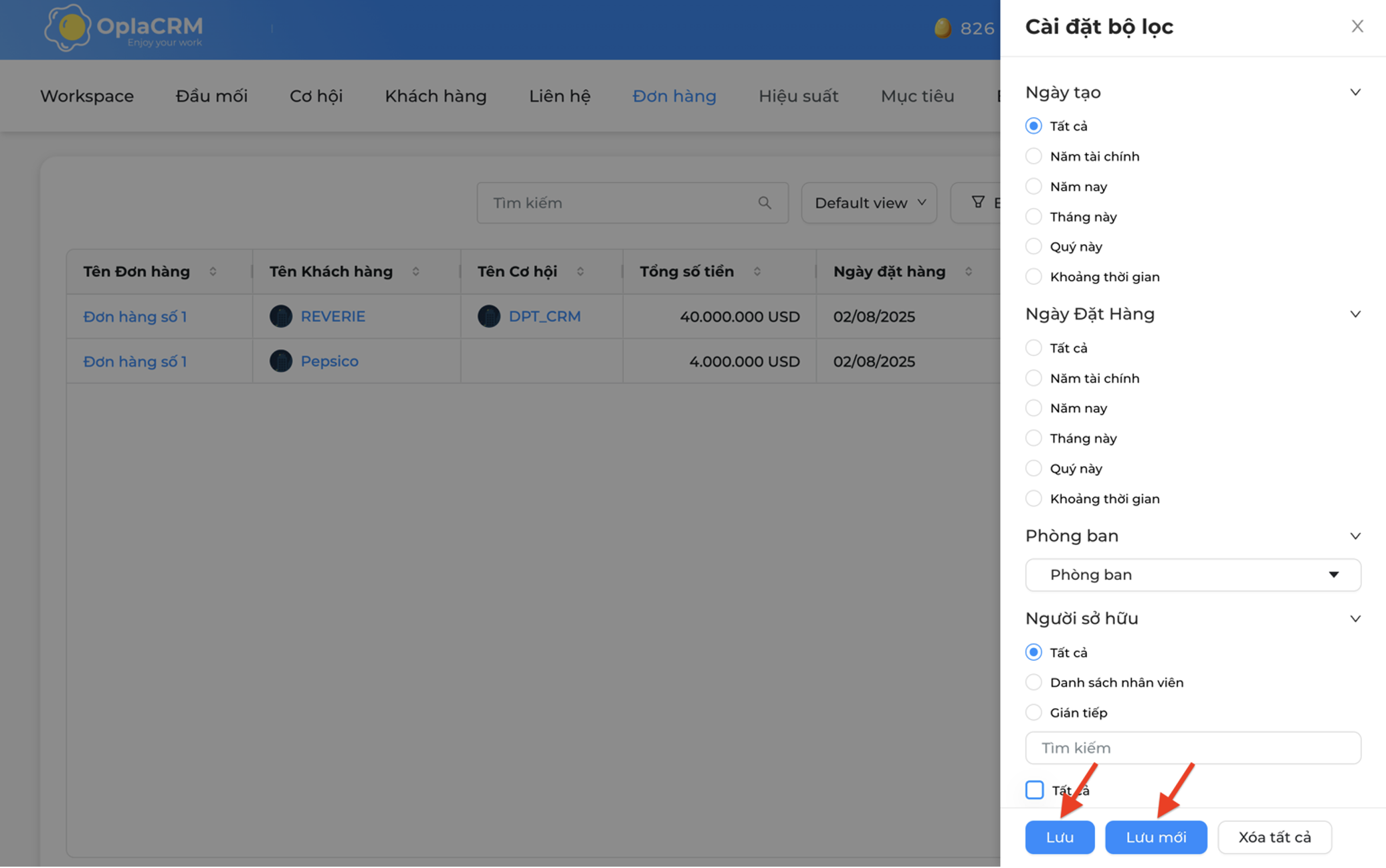Collapse the Ngày Đặt Hàng section
1386x868 pixels.
1355,314
